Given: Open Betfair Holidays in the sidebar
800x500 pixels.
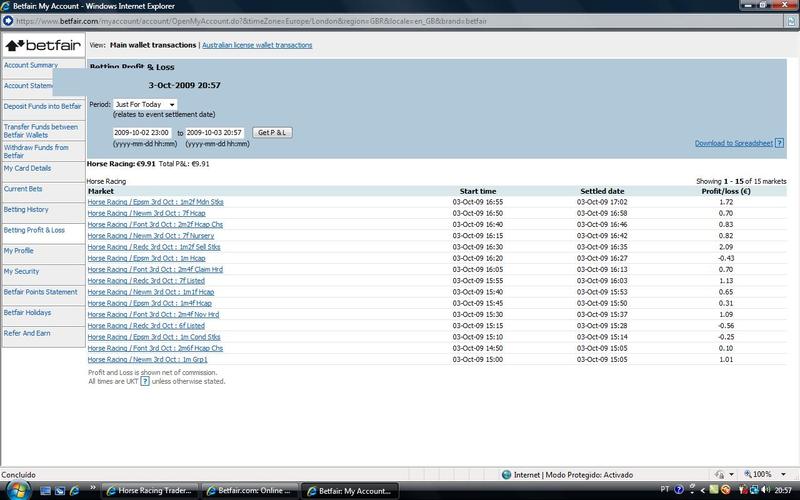Looking at the screenshot, I should click(28, 312).
